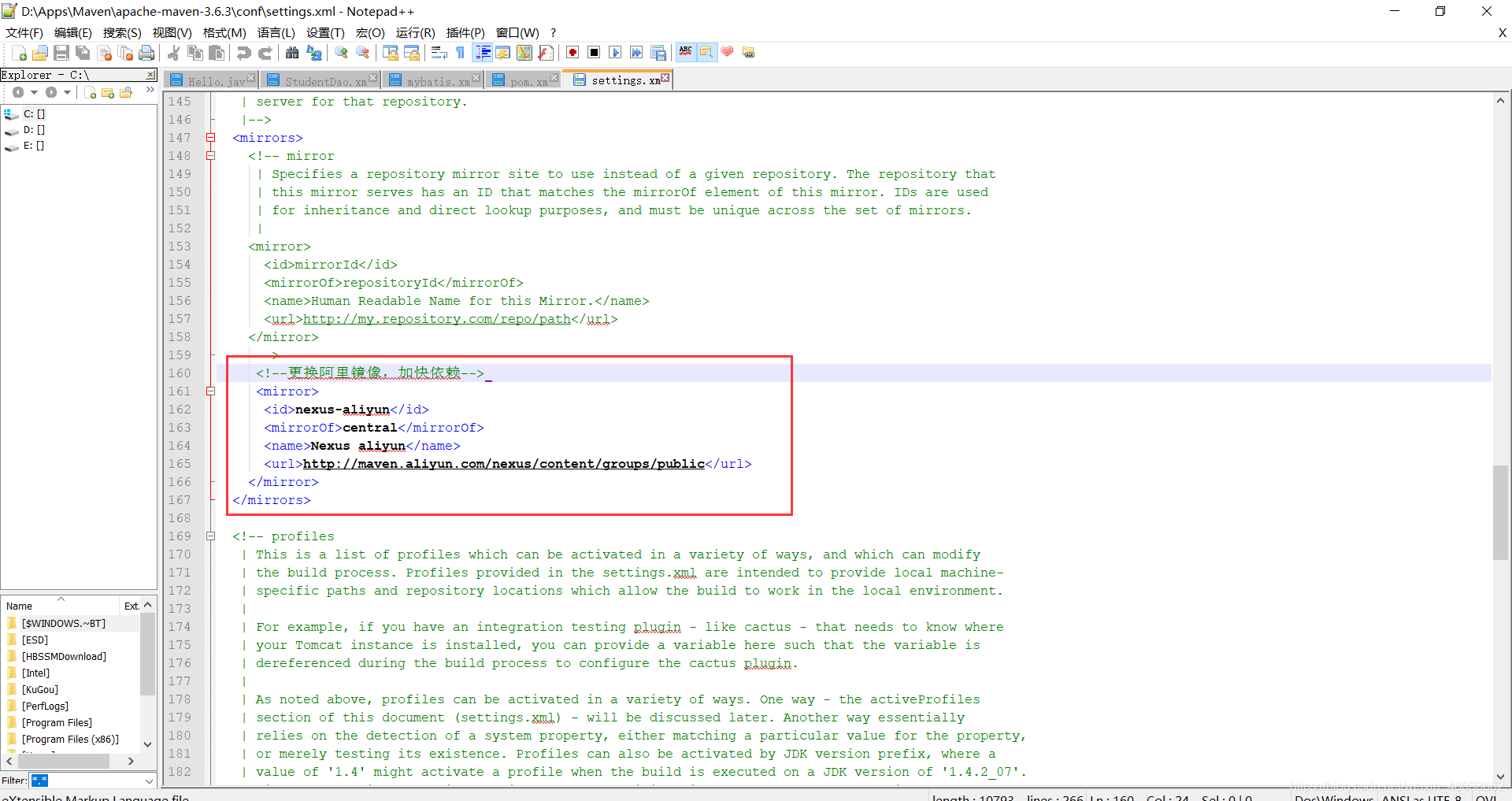Close the pom.xml tab

tap(554, 77)
